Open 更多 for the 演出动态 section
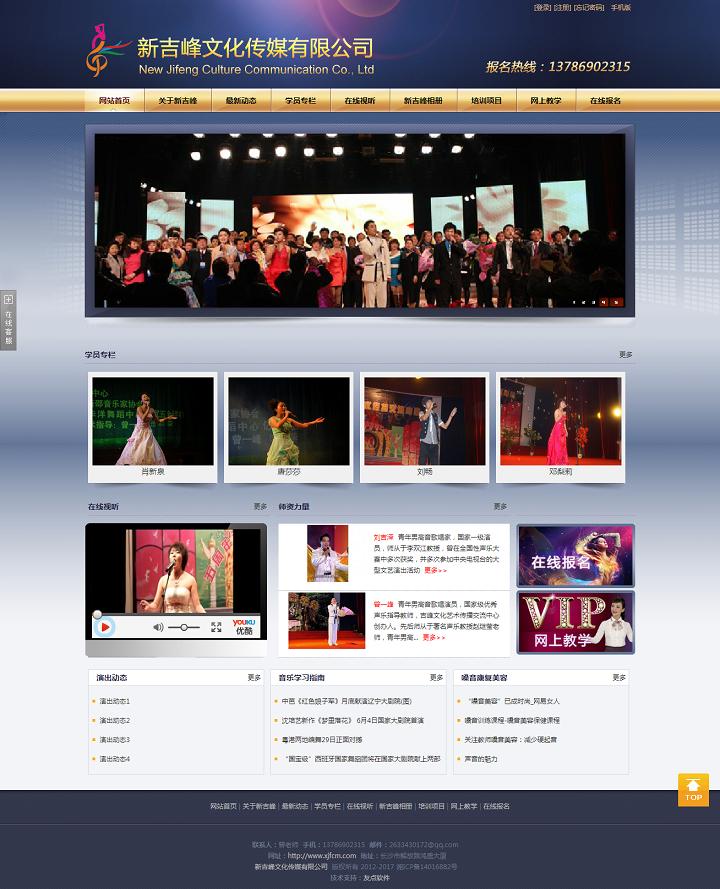Viewport: 720px width, 889px height. (254, 678)
